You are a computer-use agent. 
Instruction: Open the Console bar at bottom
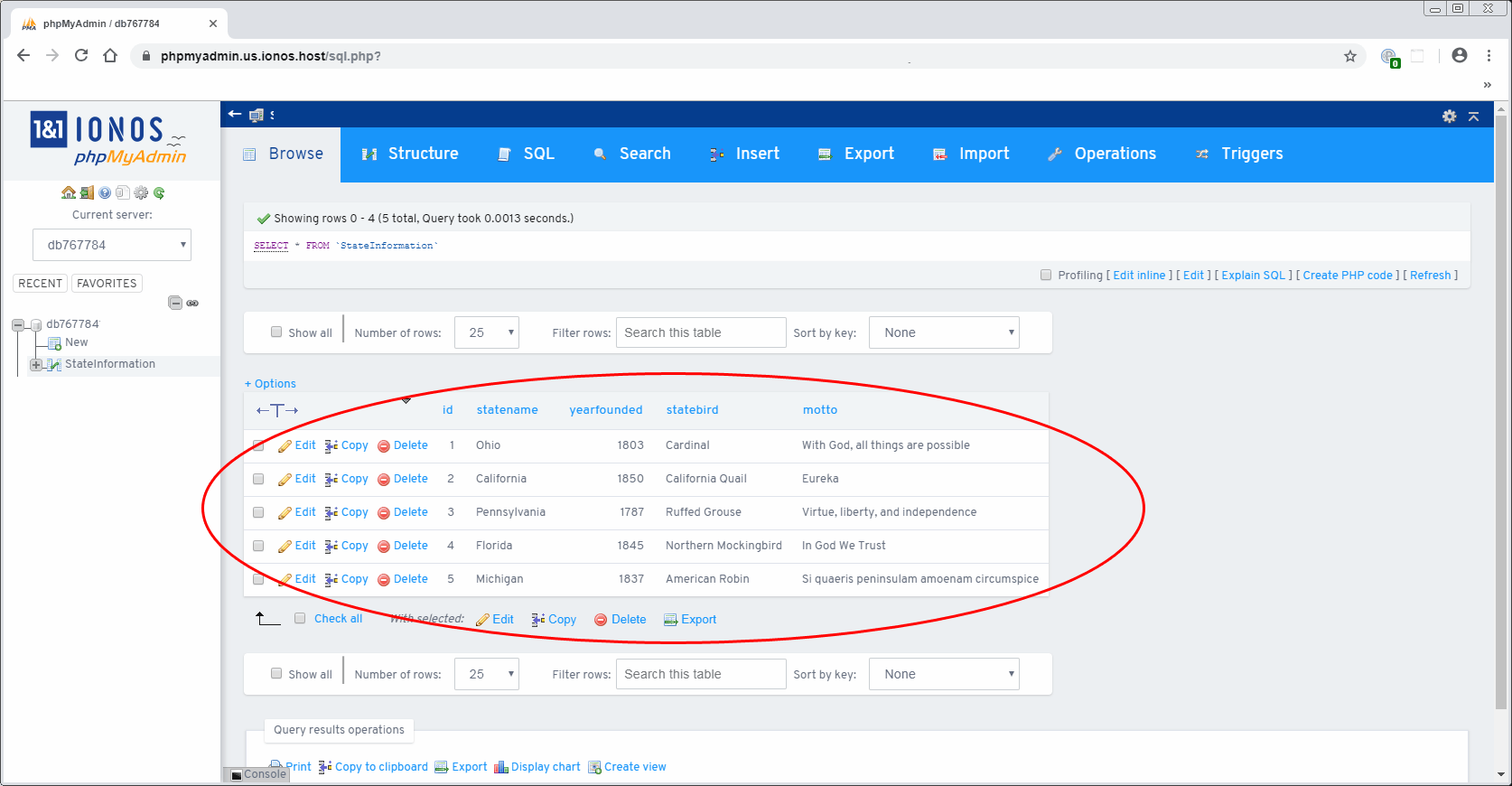pos(257,774)
